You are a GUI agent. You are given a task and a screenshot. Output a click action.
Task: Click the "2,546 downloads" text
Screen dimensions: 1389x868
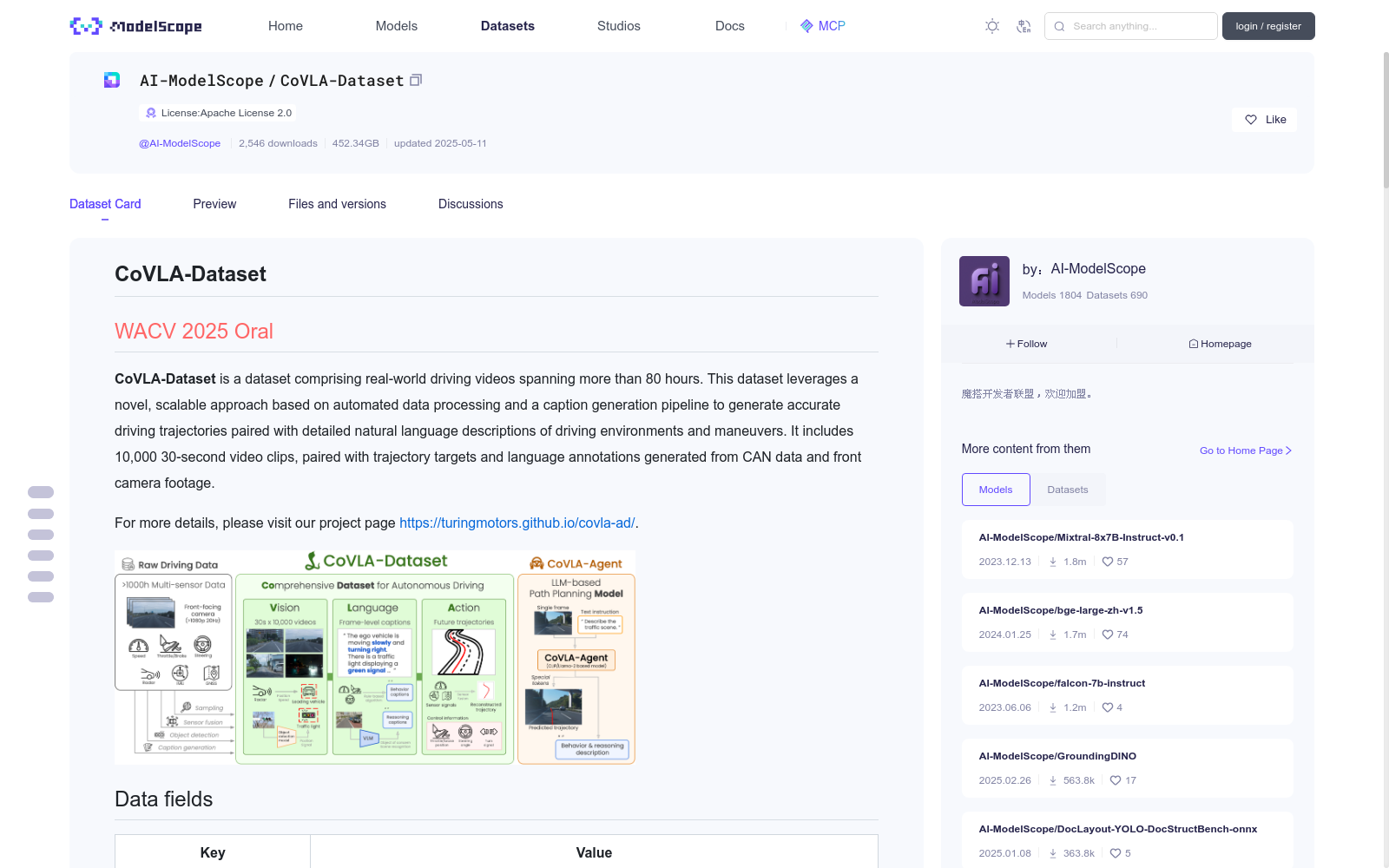(x=278, y=143)
